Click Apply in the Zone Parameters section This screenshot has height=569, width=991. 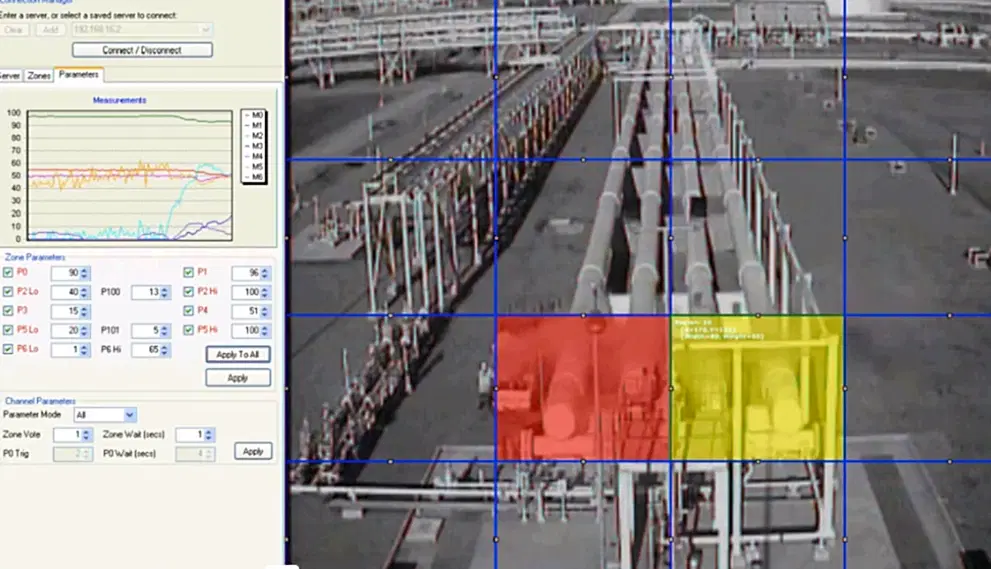coord(238,378)
